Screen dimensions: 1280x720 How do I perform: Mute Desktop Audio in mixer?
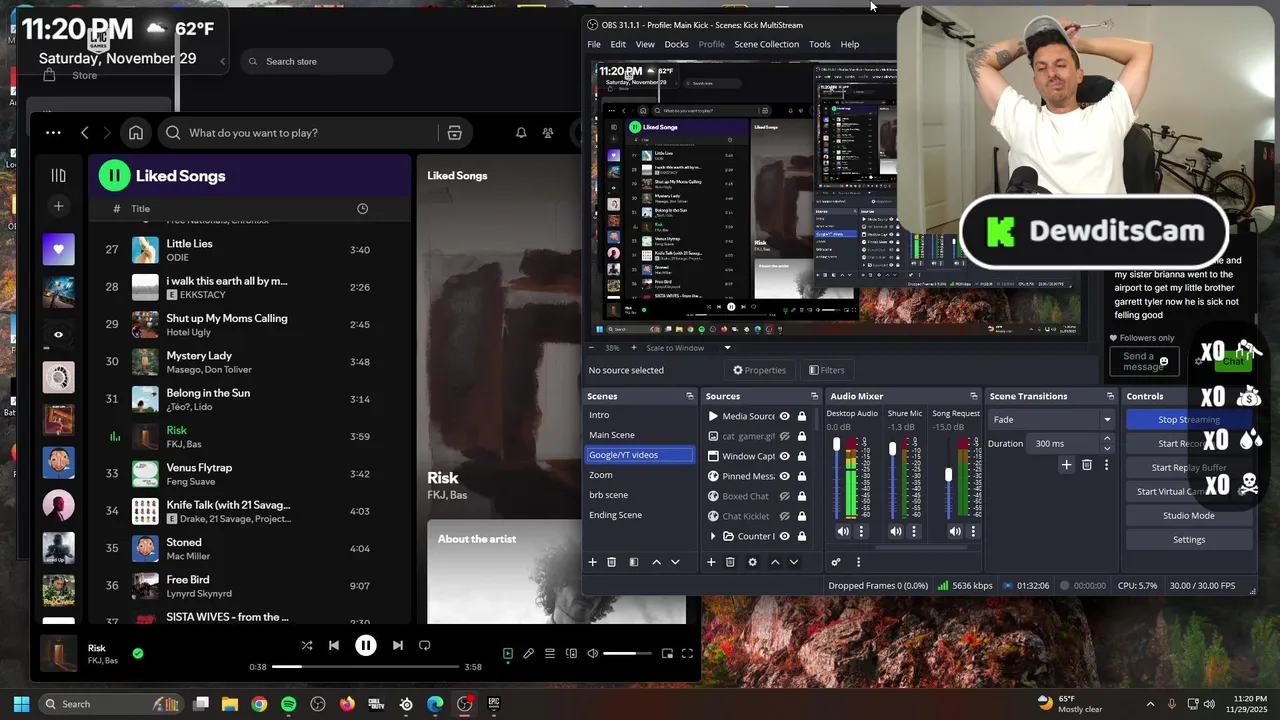pyautogui.click(x=843, y=532)
